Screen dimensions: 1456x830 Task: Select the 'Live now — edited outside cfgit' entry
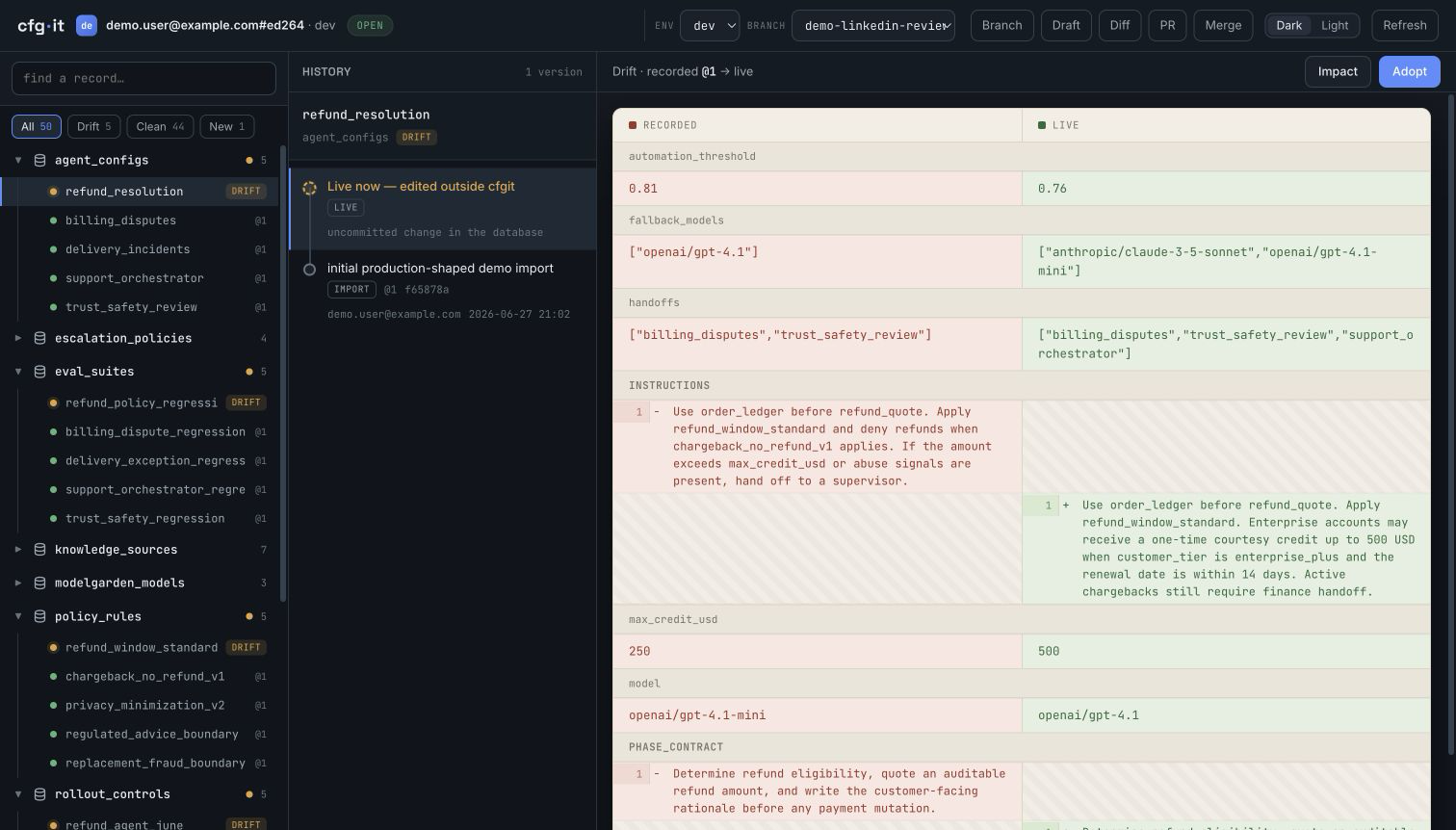pyautogui.click(x=443, y=209)
